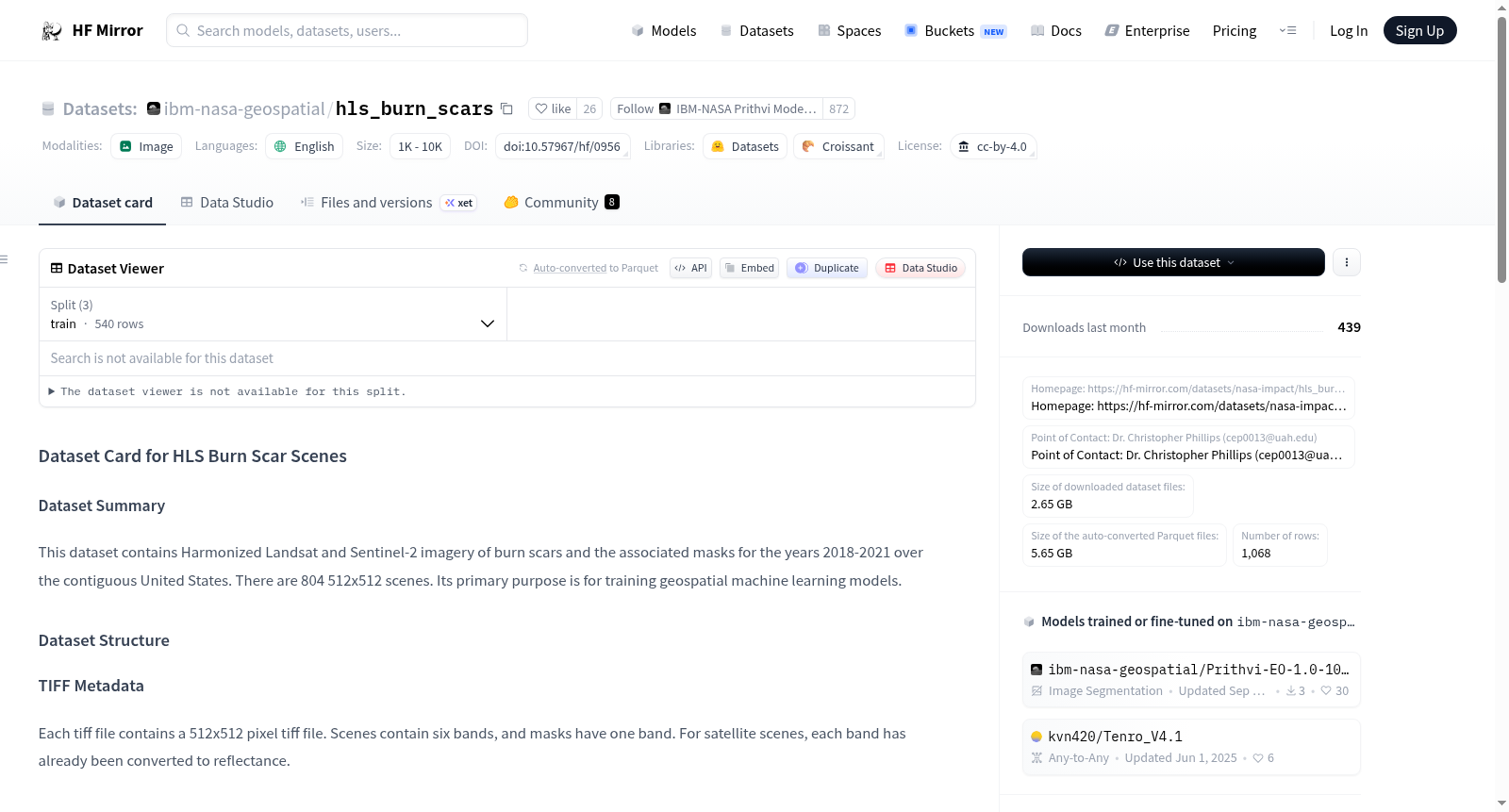Screen dimensions: 1509x812
Task: Click 'Dataset Card for HLS Burn Scar Scenes' heading
Action: (x=192, y=456)
